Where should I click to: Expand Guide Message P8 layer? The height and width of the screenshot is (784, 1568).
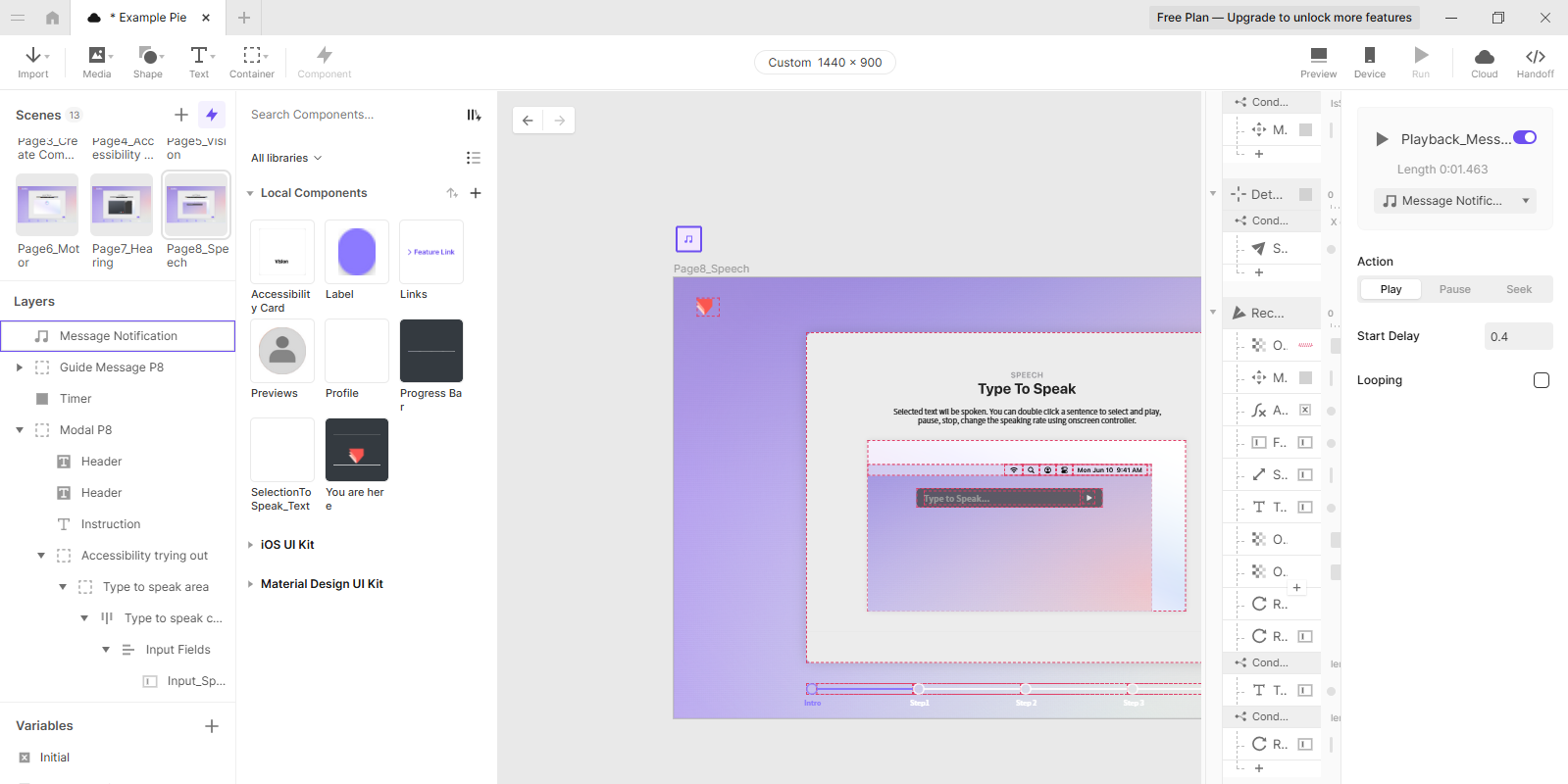click(x=20, y=367)
